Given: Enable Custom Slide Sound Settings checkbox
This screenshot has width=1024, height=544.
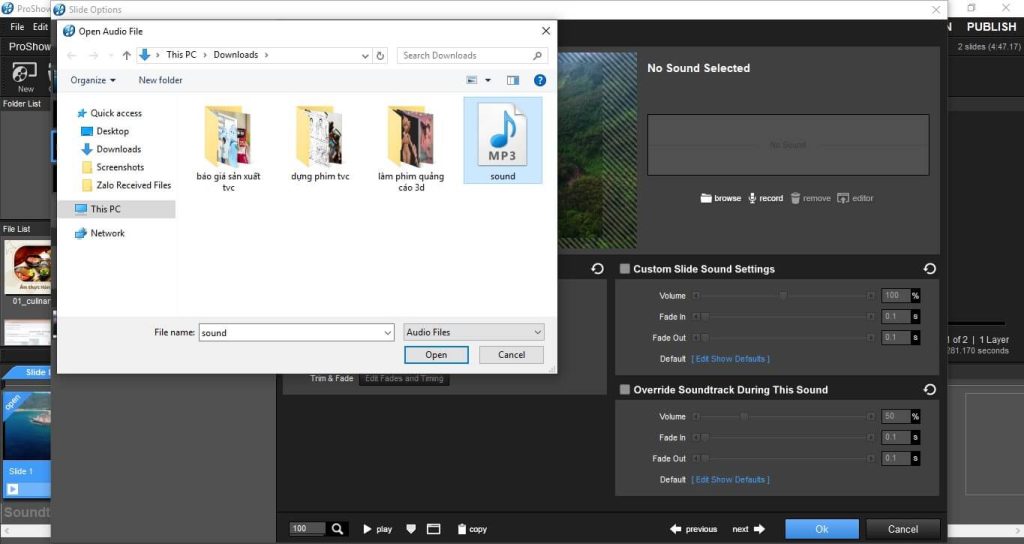Looking at the screenshot, I should (x=625, y=269).
